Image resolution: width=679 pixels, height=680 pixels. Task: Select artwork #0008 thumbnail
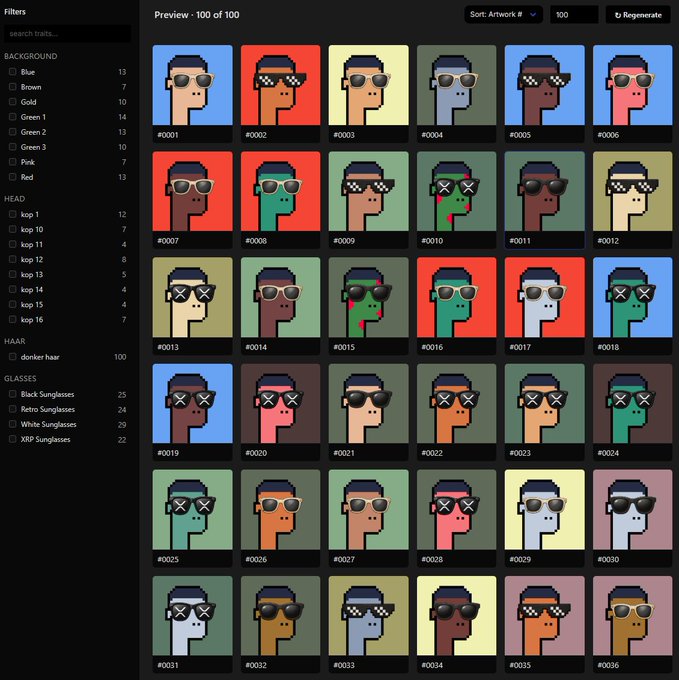(x=281, y=191)
